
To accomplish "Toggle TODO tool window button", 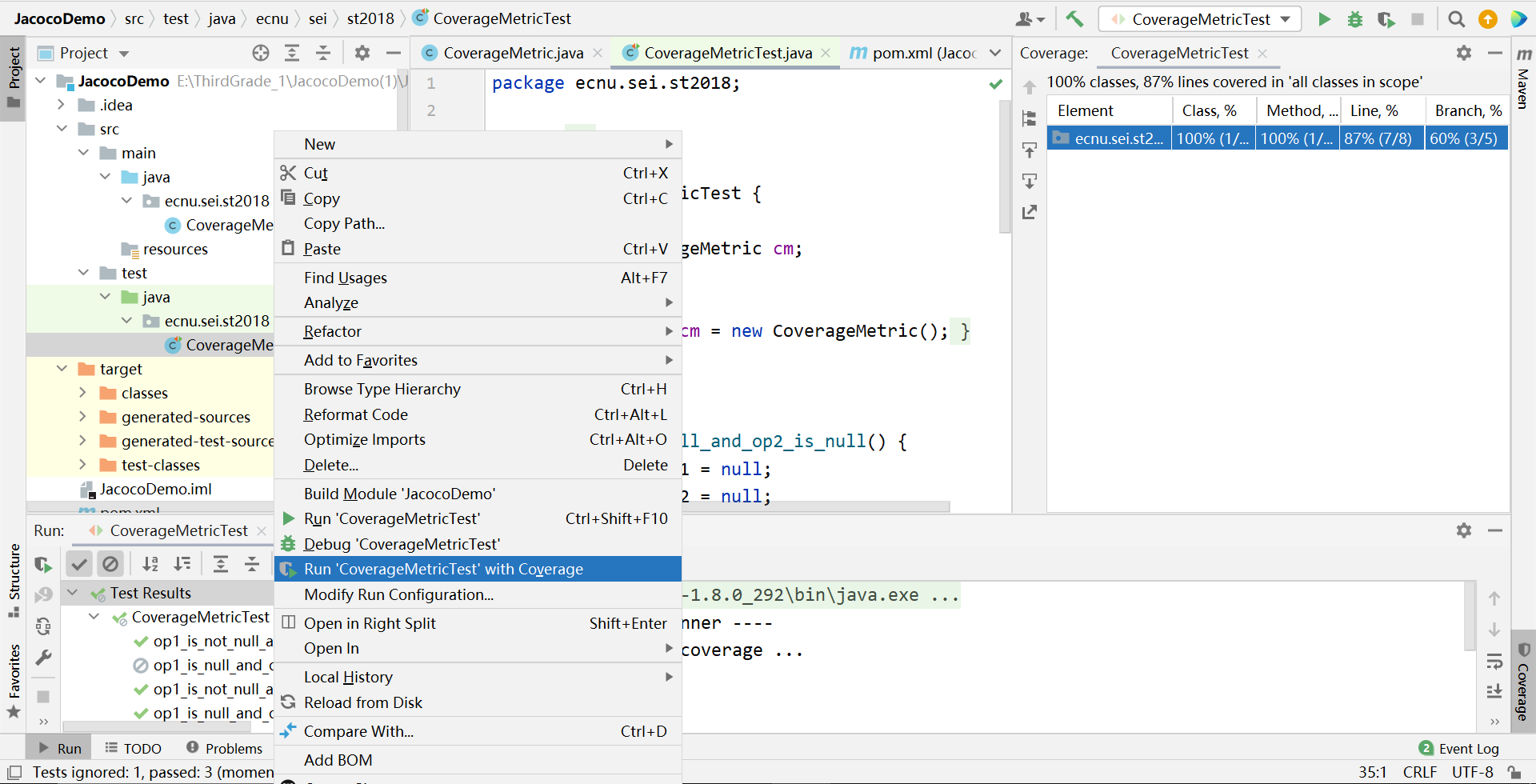I will [x=134, y=748].
